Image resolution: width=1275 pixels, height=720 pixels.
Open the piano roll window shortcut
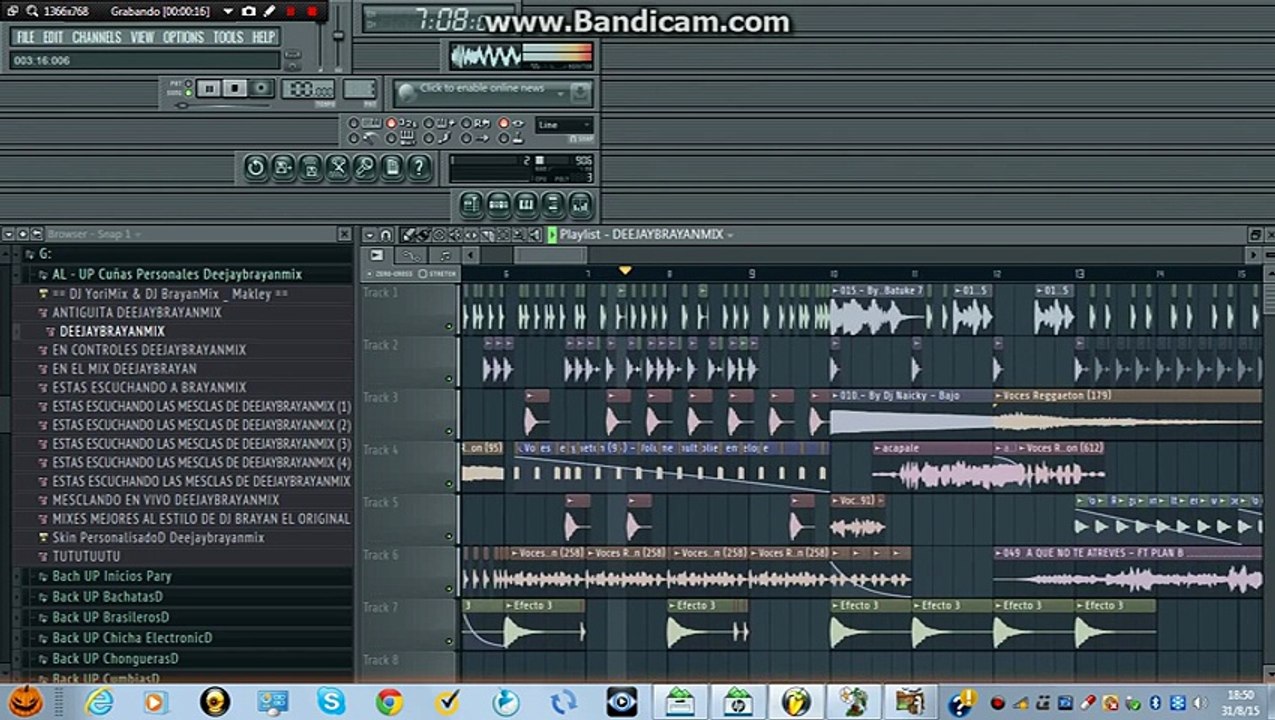point(525,205)
